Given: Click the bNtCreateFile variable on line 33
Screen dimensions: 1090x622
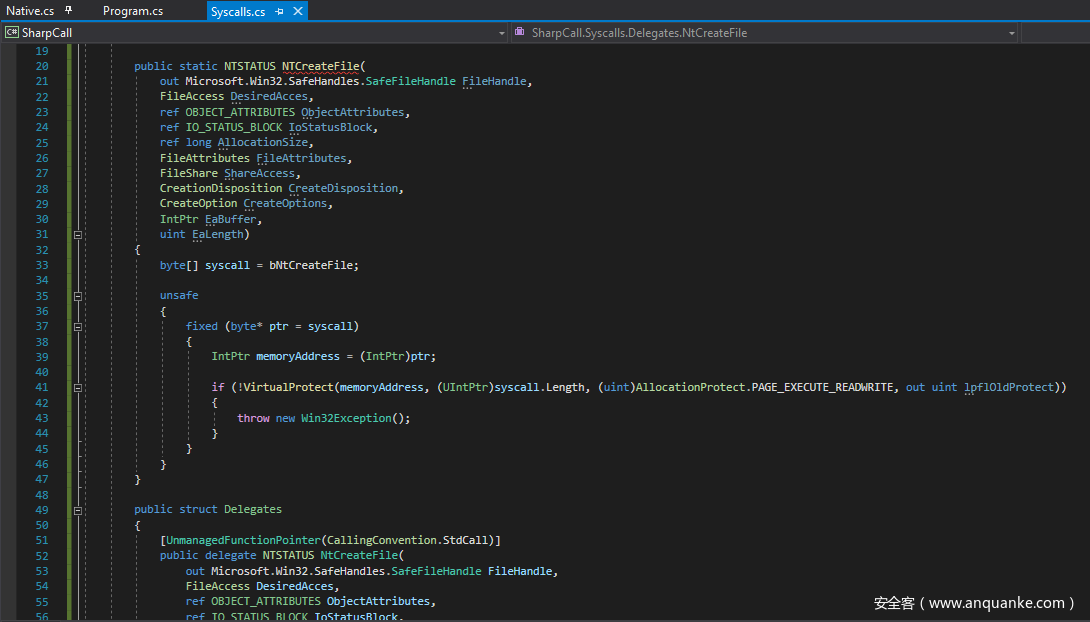Looking at the screenshot, I should click(x=312, y=265).
